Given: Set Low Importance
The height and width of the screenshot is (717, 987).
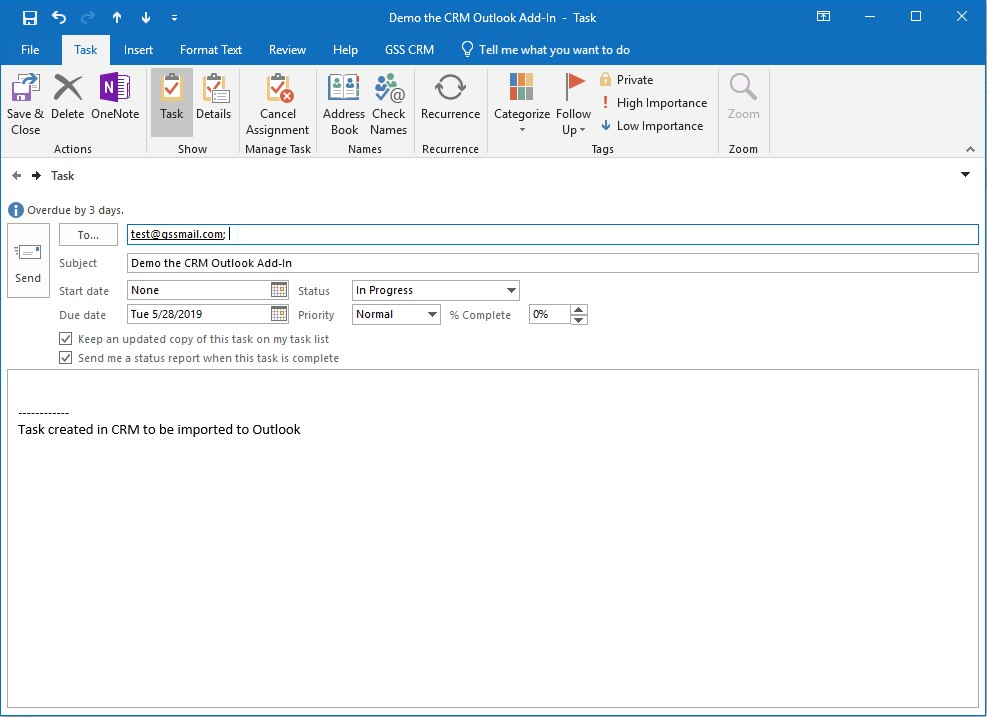Looking at the screenshot, I should (651, 126).
